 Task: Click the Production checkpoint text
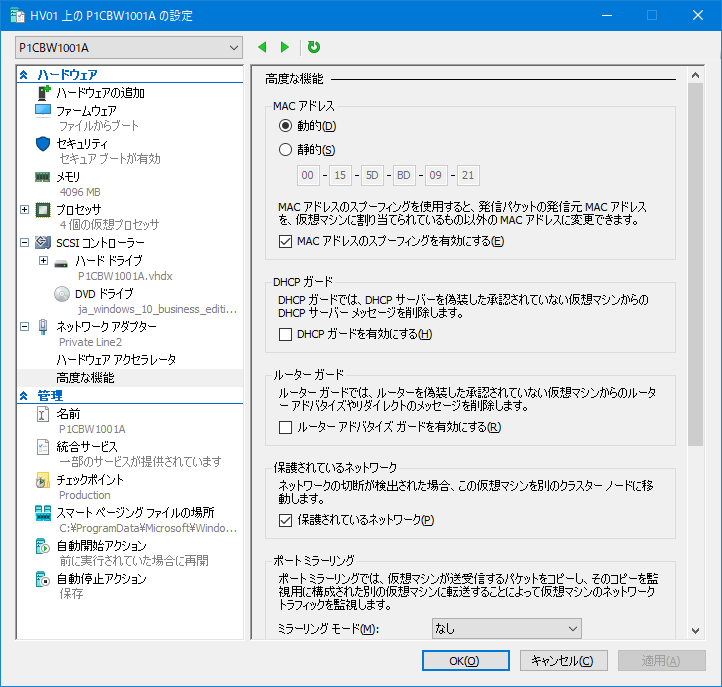point(85,495)
